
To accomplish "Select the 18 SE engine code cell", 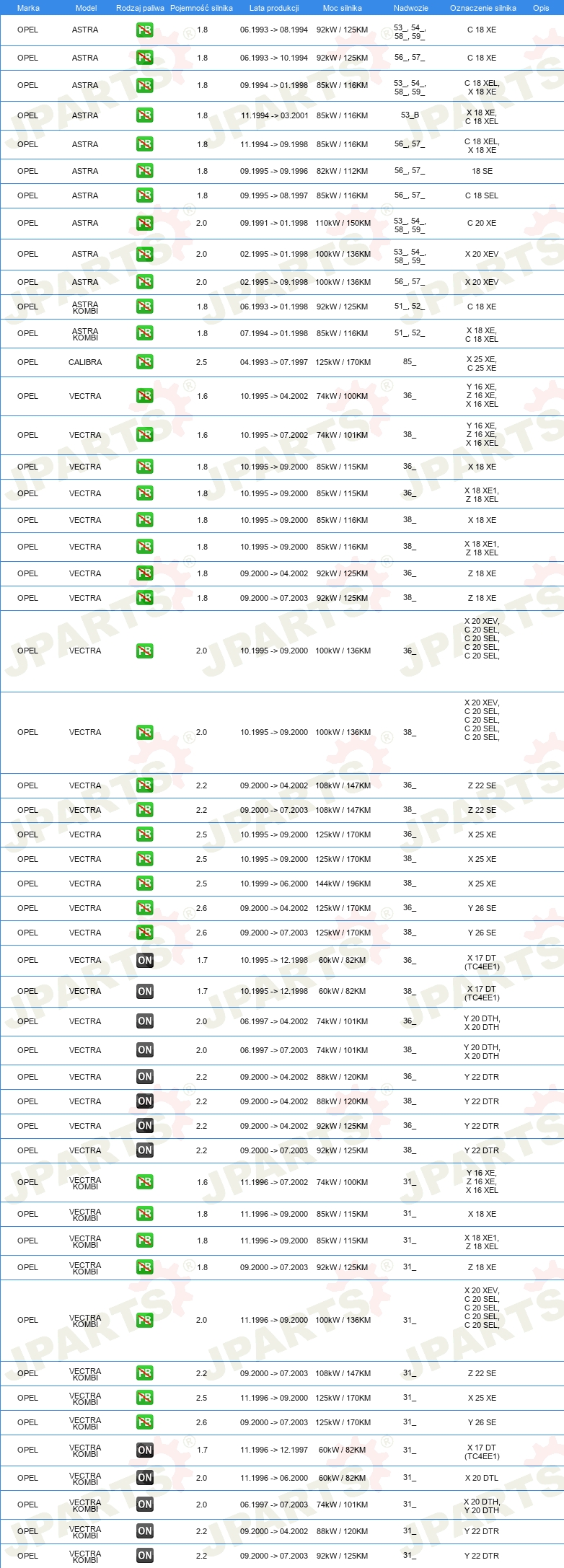I will [x=482, y=171].
